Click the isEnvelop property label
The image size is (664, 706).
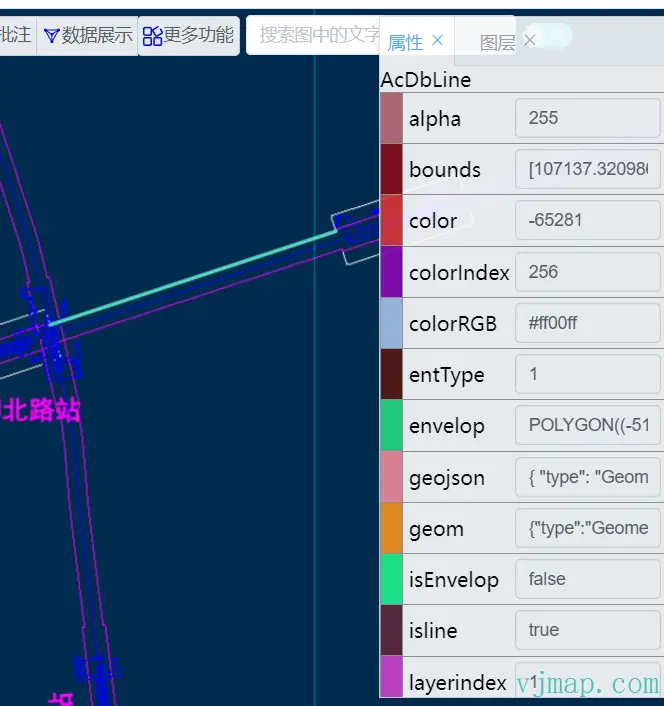pos(454,580)
